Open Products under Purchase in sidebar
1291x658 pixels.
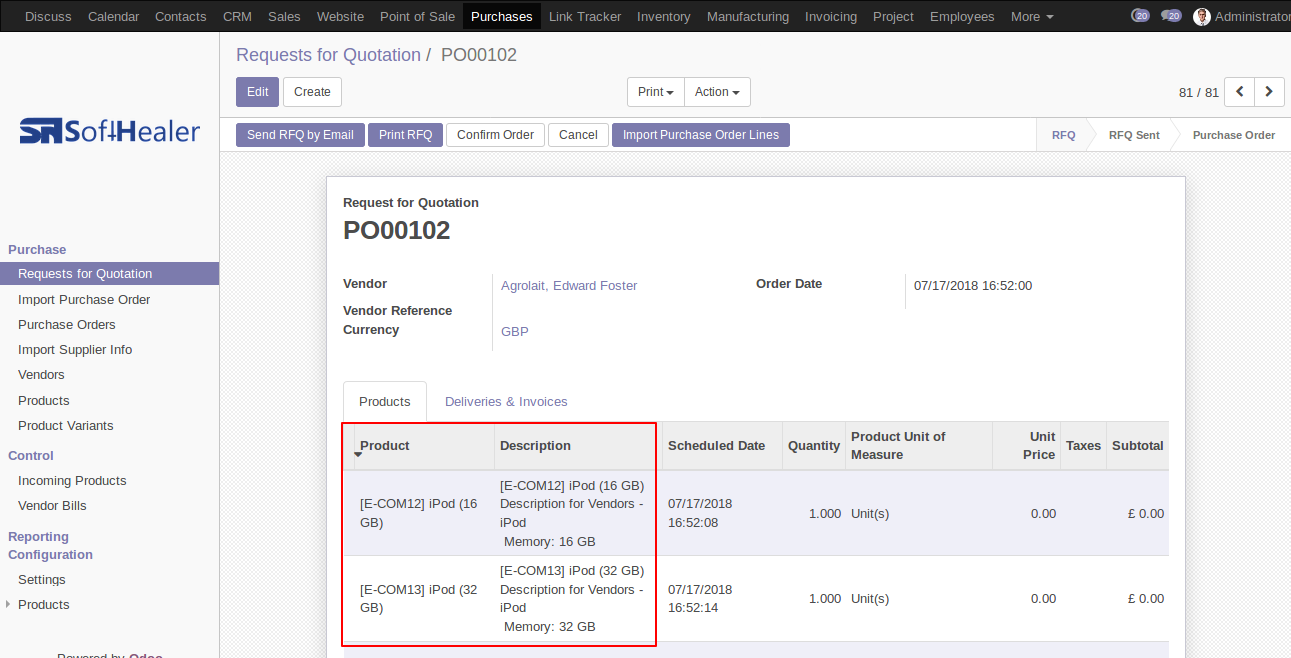[x=109, y=401]
